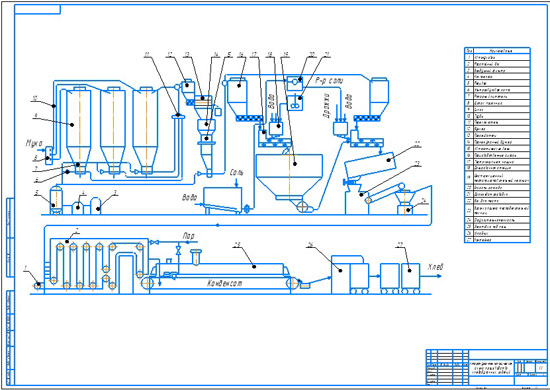Select the drawing title cell in the title block
The height and width of the screenshot is (390, 550).
(x=491, y=368)
